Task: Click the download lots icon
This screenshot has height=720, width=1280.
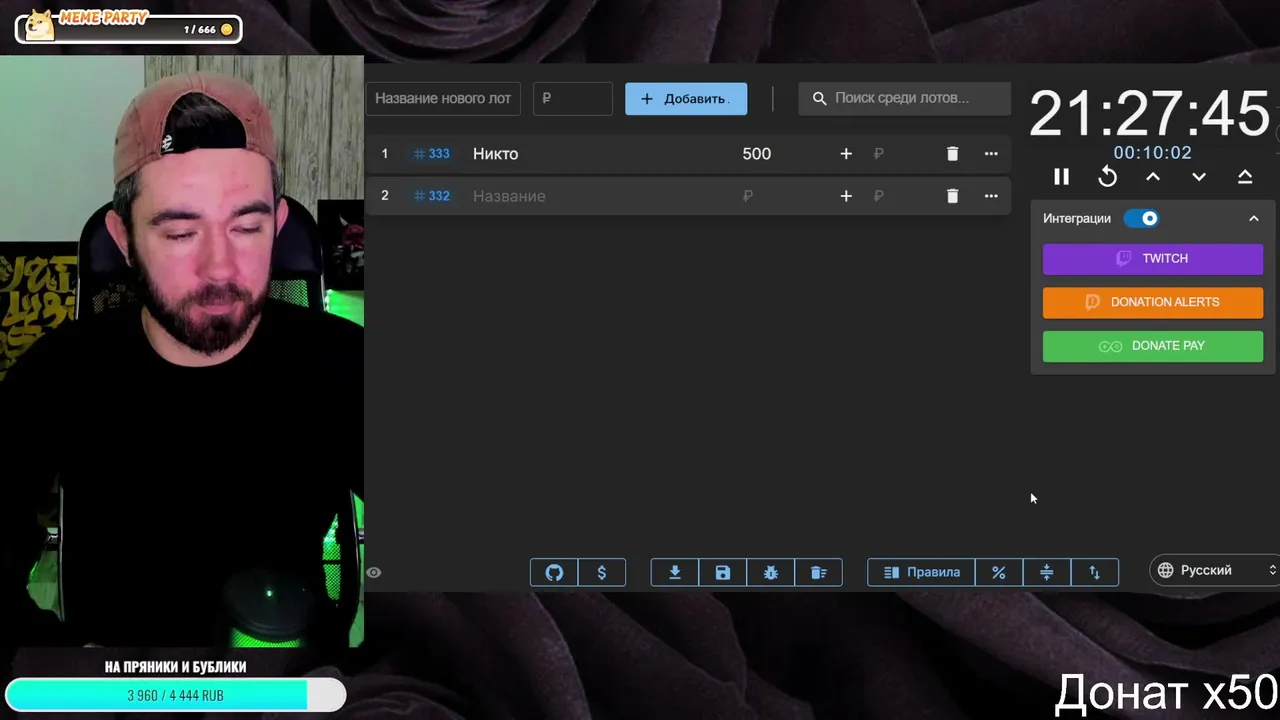Action: pos(675,572)
